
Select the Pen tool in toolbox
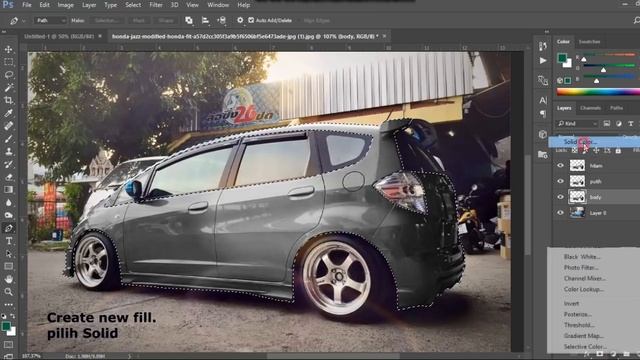9,228
